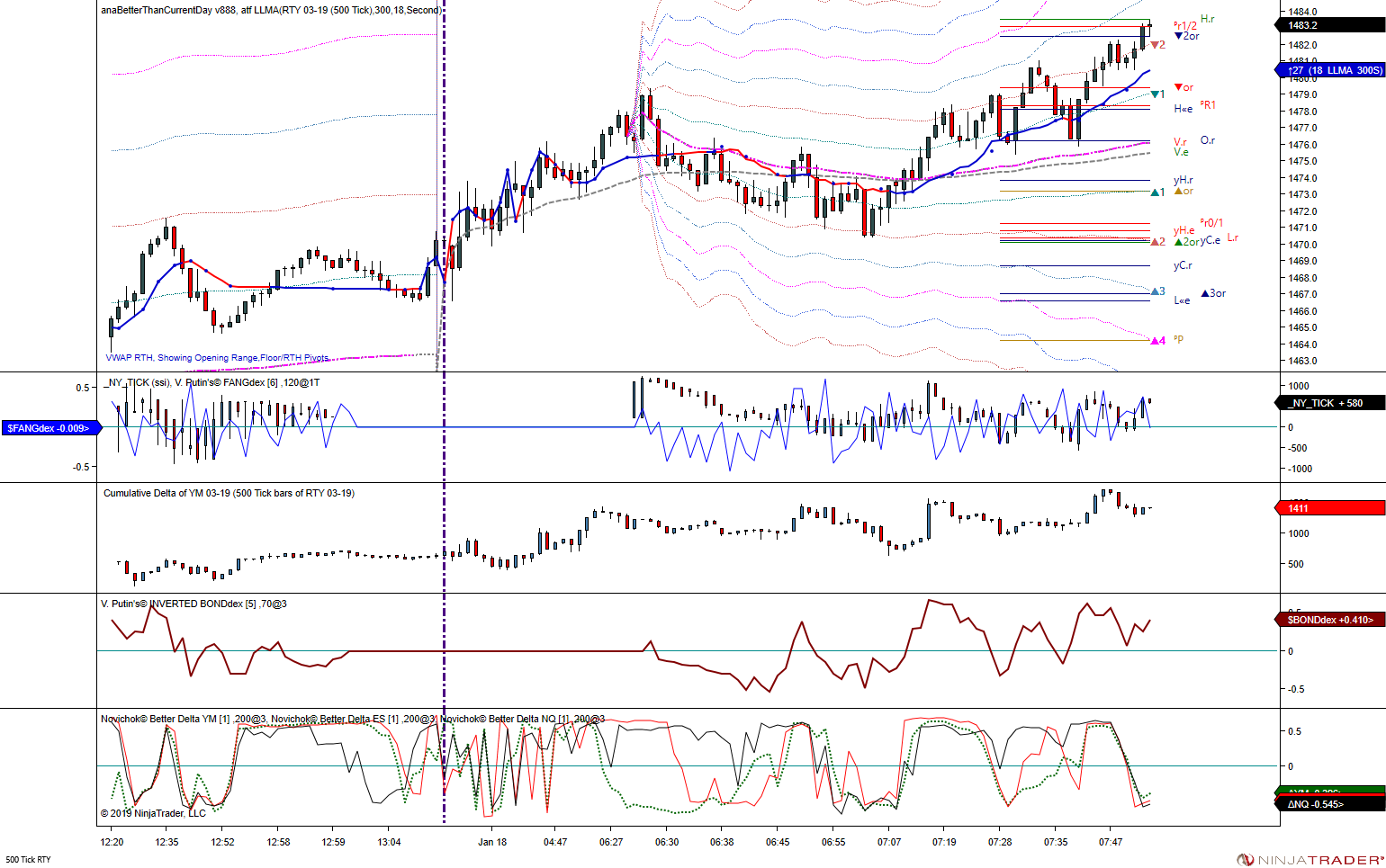The image size is (1386, 868).
Task: Click the 06:27 time axis label
Action: tap(611, 842)
